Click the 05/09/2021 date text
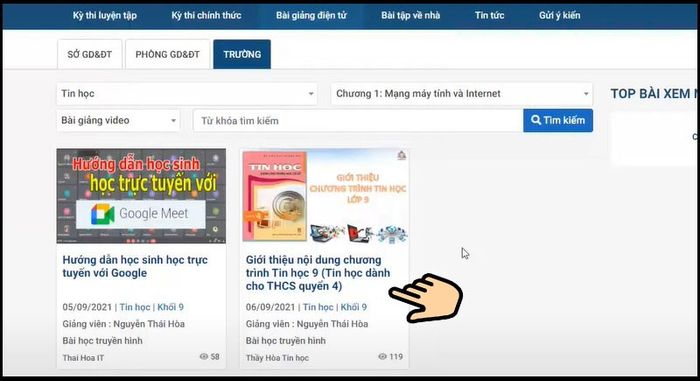The height and width of the screenshot is (381, 700). pos(87,307)
